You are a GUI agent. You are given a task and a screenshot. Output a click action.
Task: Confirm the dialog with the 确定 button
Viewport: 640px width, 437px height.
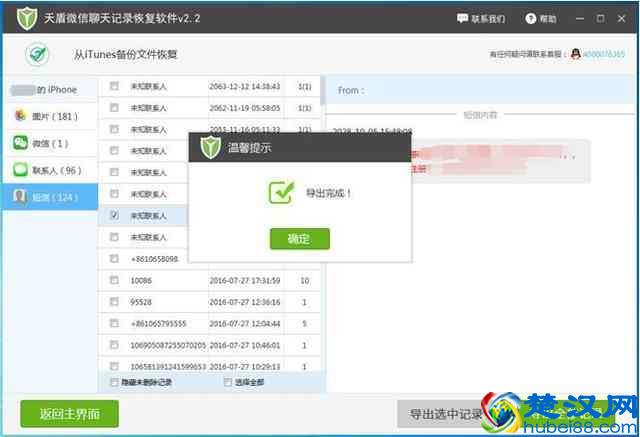coord(300,239)
